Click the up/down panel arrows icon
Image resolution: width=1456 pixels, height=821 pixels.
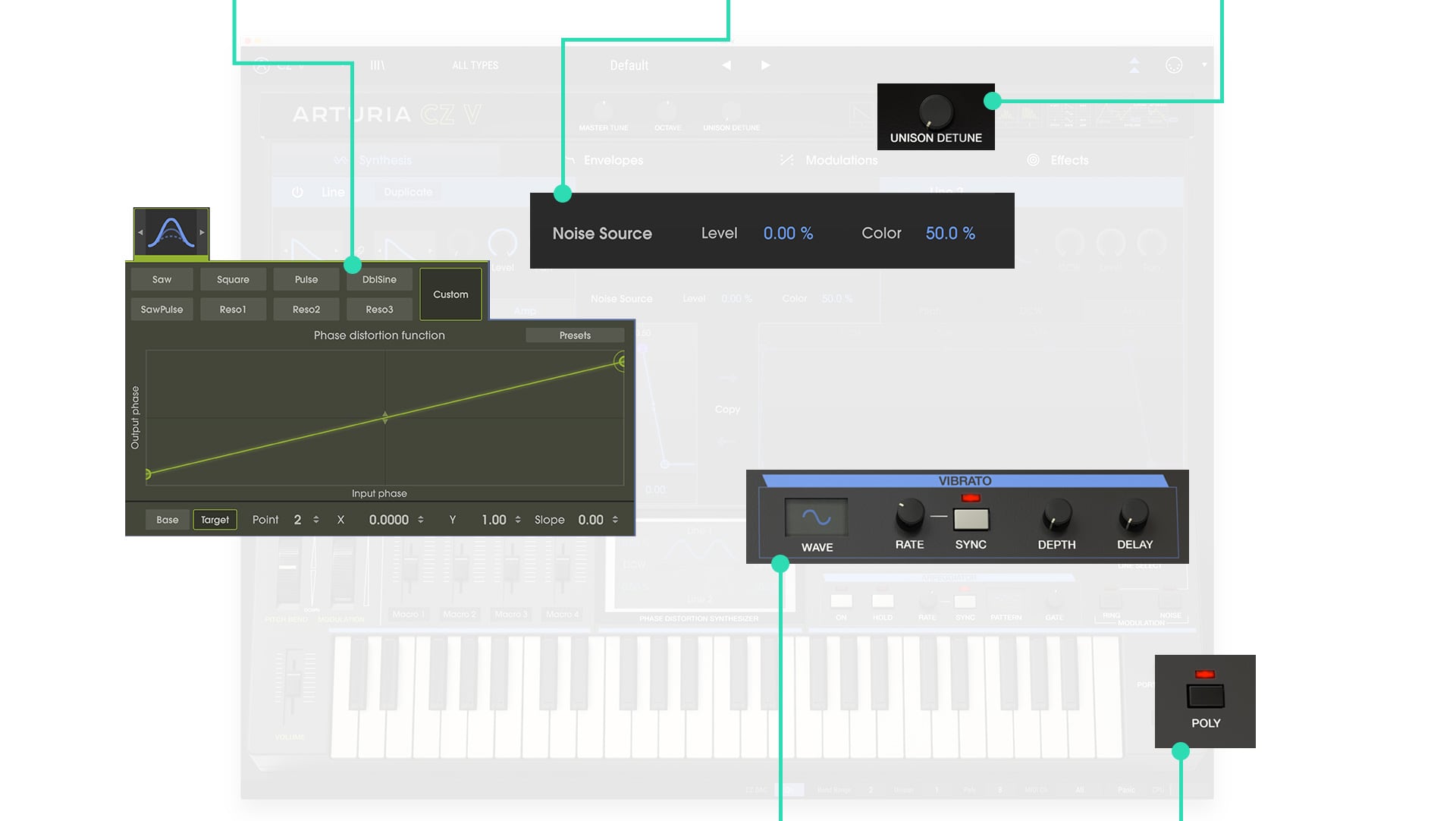tap(1134, 65)
